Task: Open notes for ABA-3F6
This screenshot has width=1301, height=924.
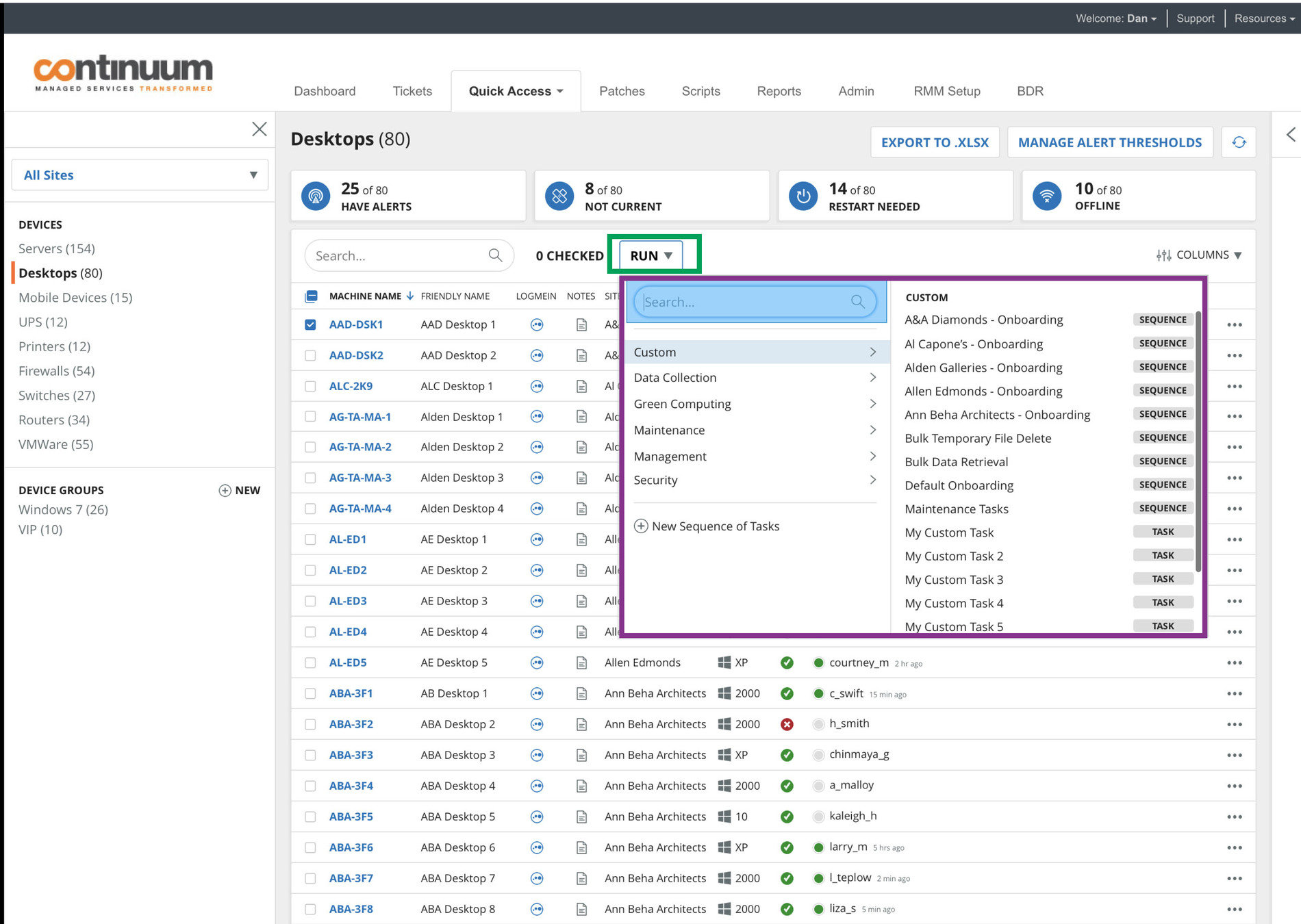Action: pyautogui.click(x=581, y=847)
